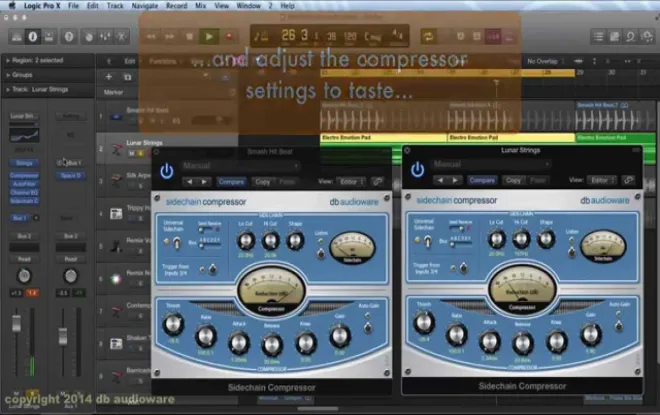The width and height of the screenshot is (660, 415).
Task: Open the Library icon in control bar
Action: (16, 37)
